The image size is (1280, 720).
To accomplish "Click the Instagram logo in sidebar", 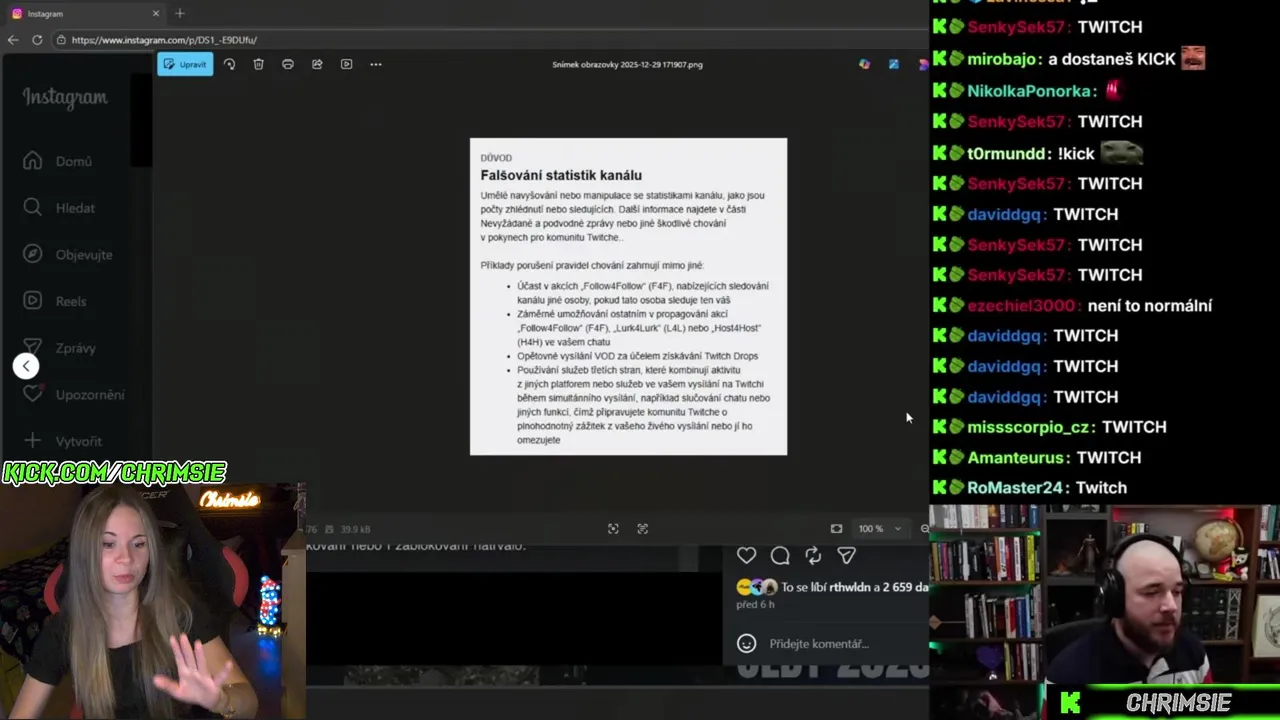I will (x=65, y=97).
